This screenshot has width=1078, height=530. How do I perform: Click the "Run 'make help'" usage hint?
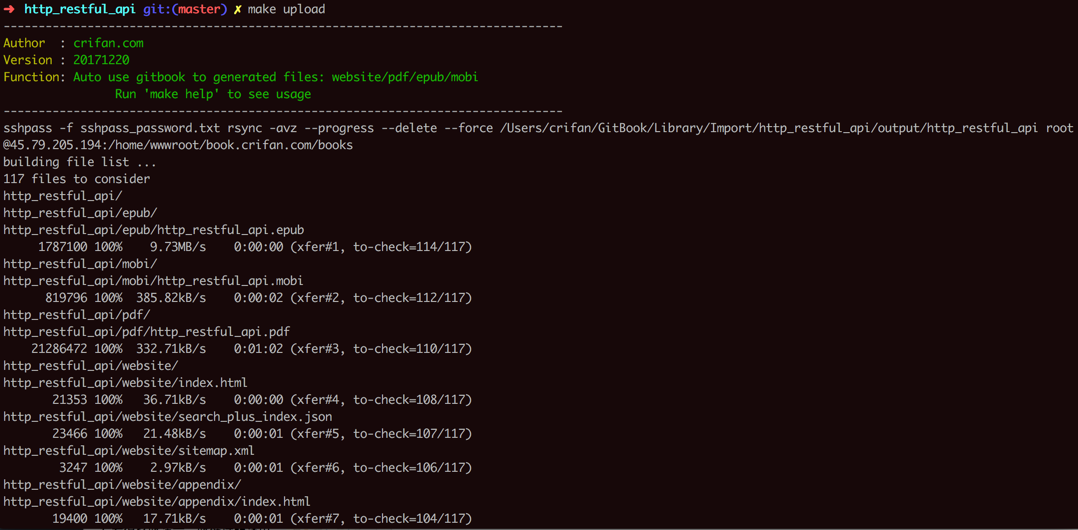pos(213,94)
